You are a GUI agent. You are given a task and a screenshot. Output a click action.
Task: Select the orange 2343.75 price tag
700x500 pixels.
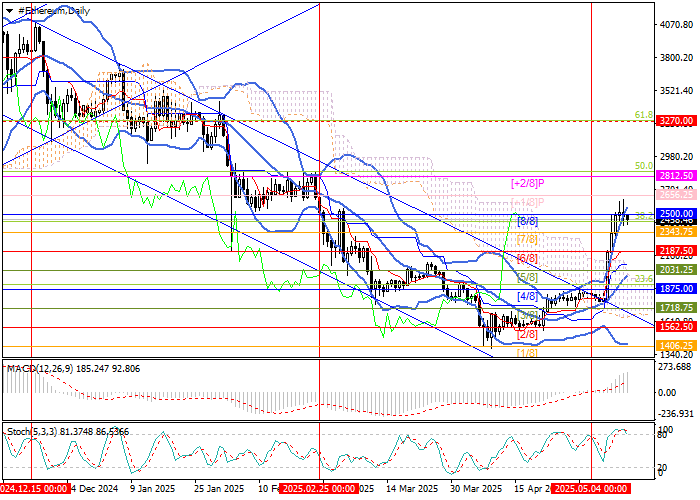click(x=676, y=231)
